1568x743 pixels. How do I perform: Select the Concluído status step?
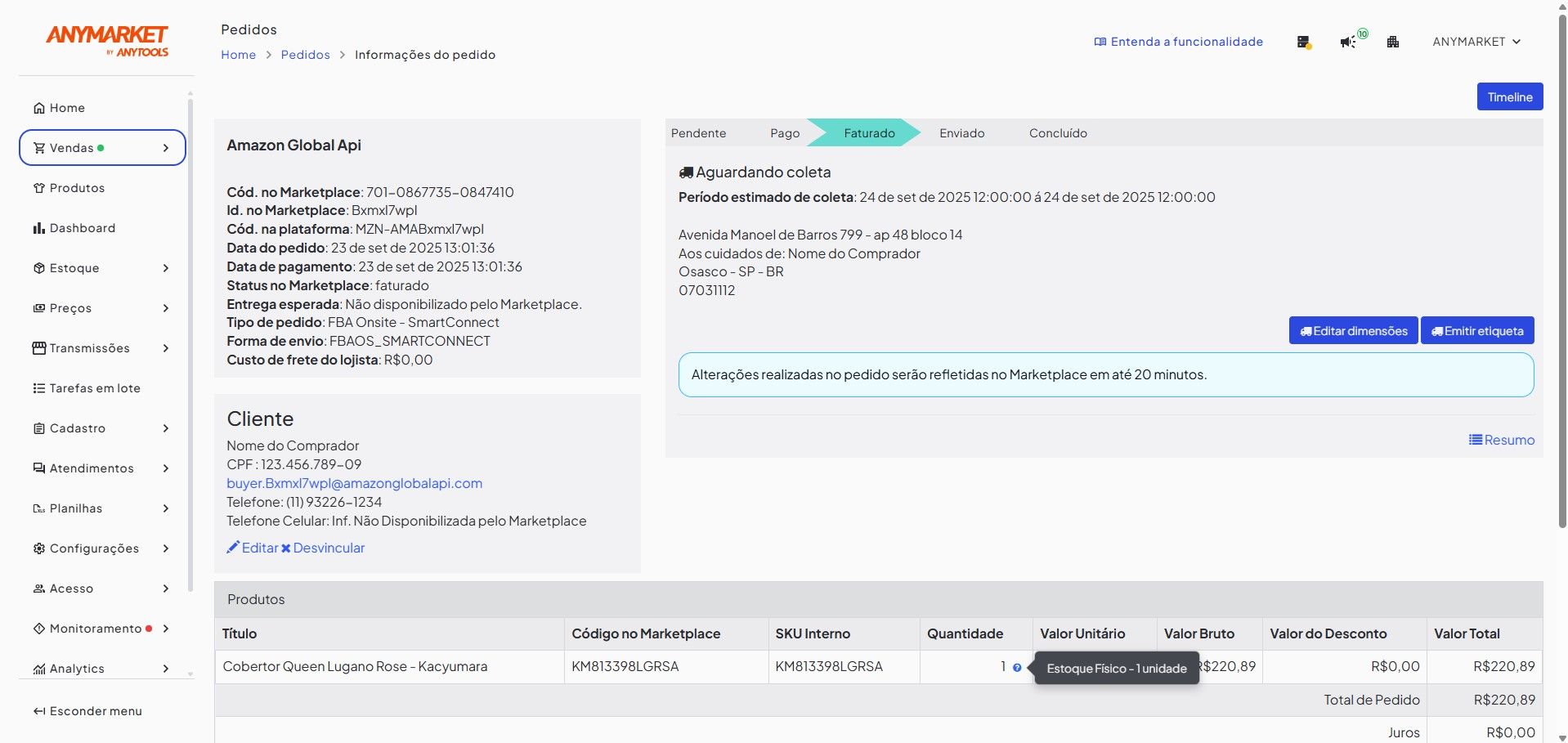[x=1058, y=133]
